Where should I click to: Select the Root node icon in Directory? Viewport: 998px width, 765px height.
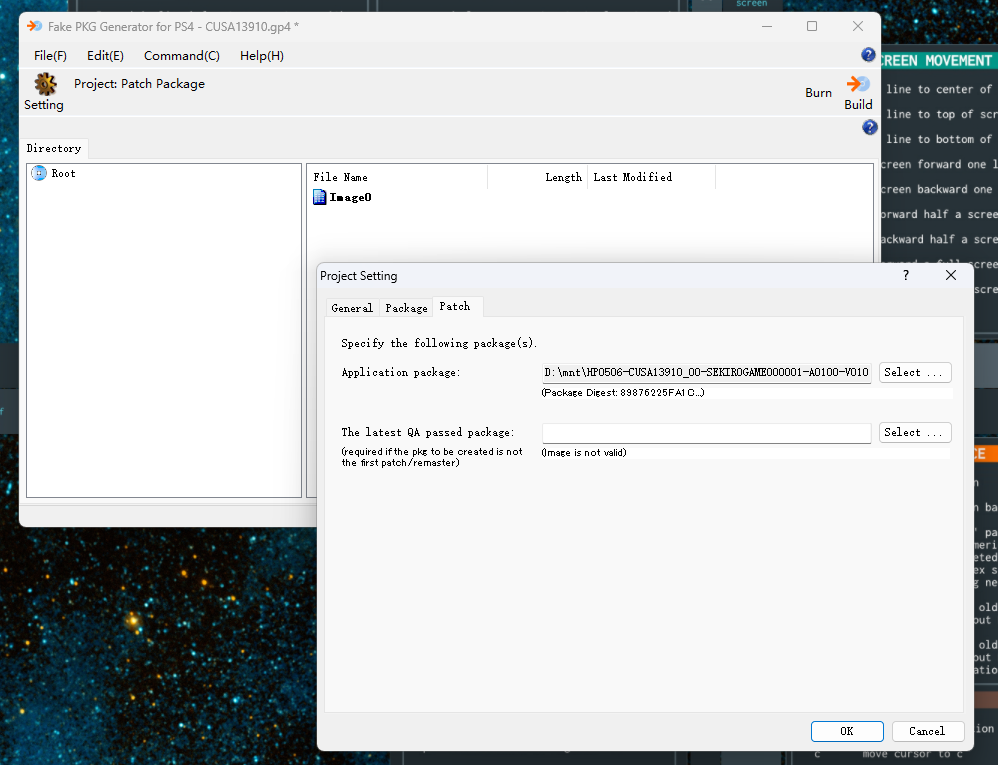(39, 174)
